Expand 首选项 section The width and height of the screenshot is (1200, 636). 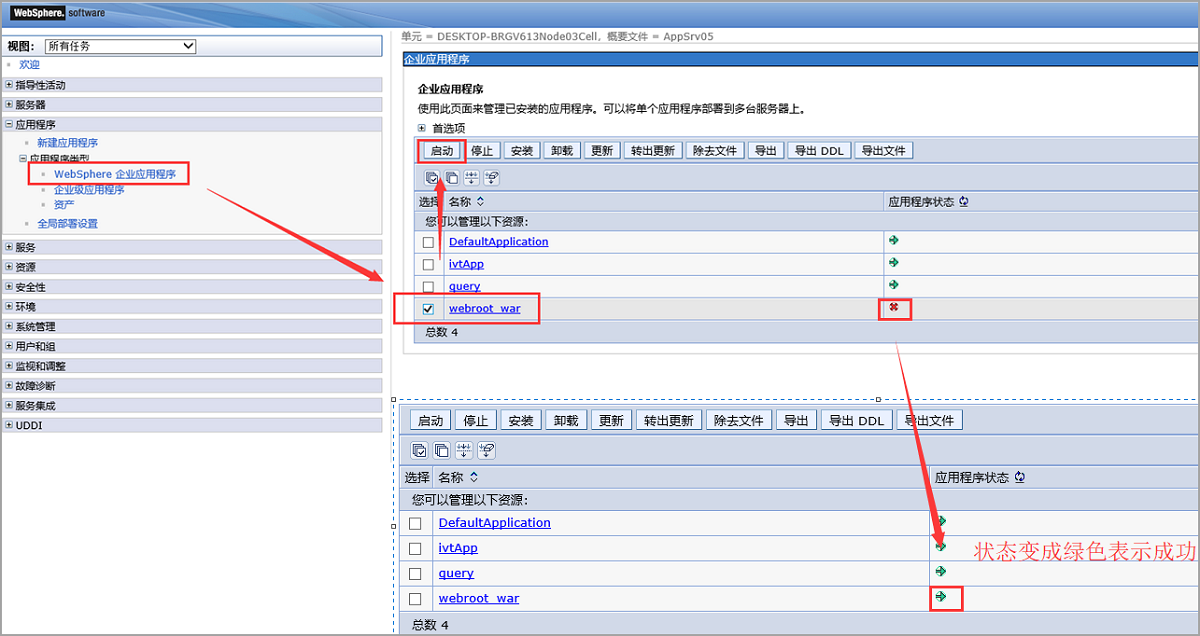click(422, 128)
